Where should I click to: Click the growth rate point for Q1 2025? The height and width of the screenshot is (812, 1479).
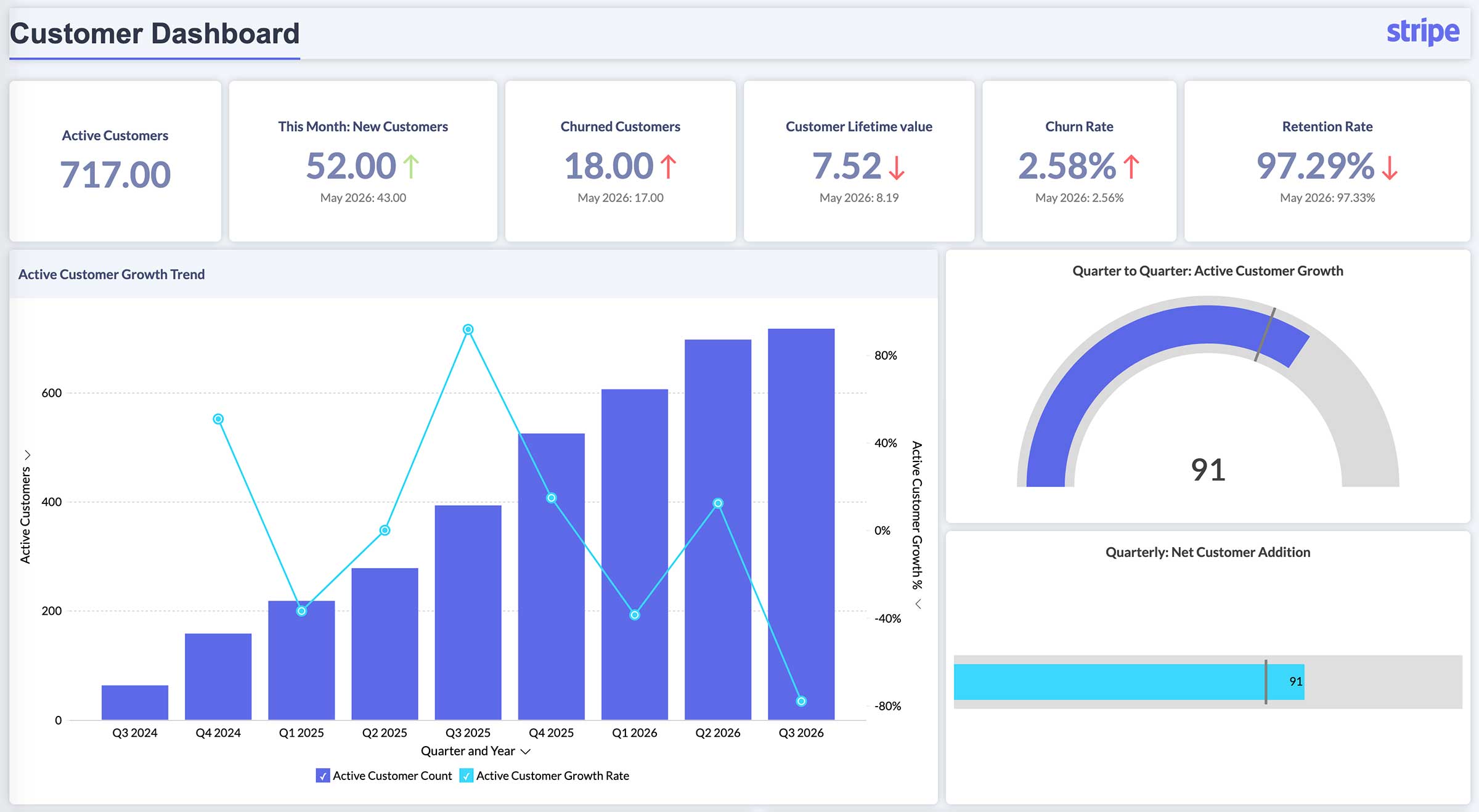tap(301, 611)
